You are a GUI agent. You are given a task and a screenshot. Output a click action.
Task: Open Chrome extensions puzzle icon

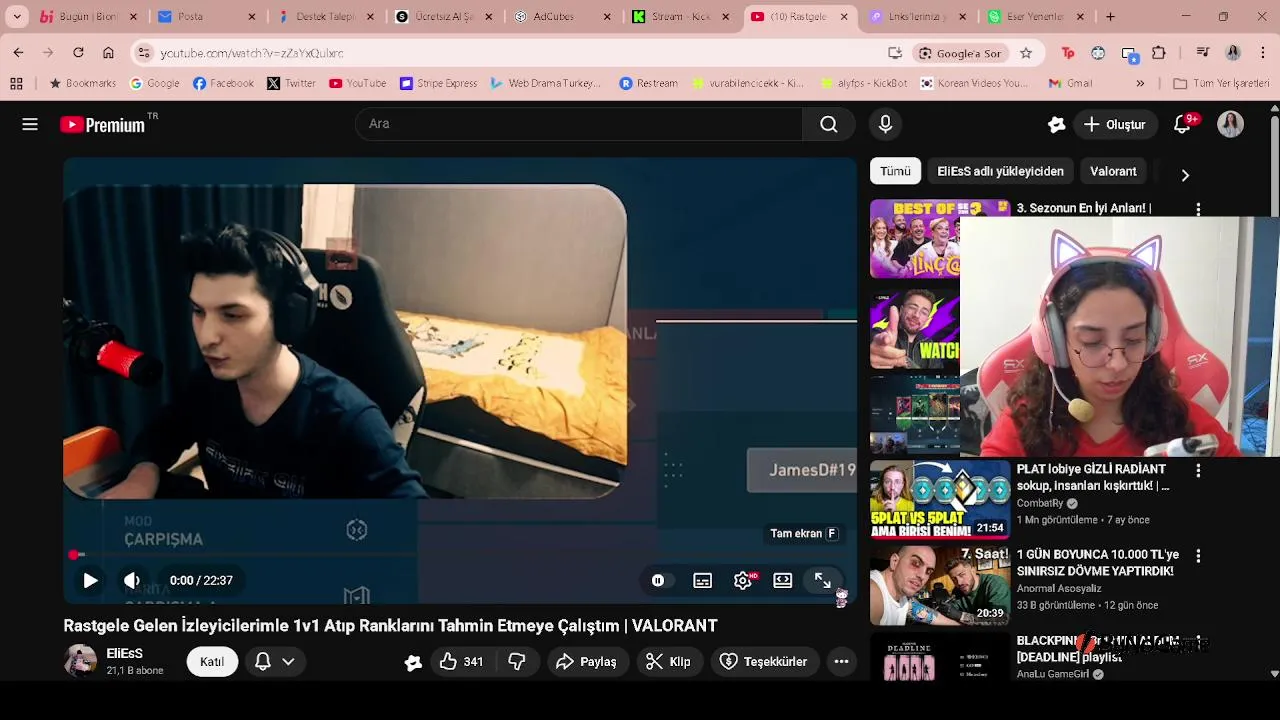click(x=1159, y=53)
